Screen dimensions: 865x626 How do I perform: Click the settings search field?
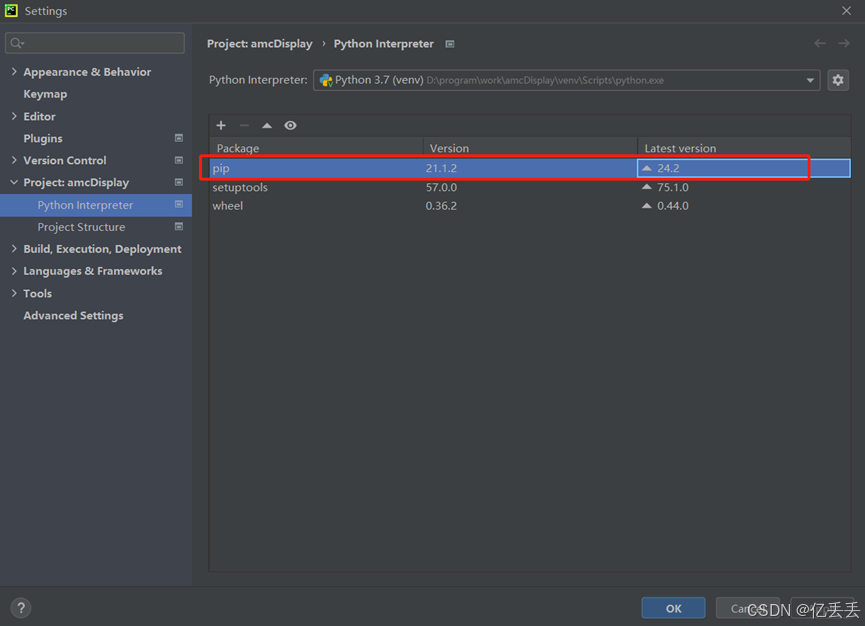pos(95,43)
